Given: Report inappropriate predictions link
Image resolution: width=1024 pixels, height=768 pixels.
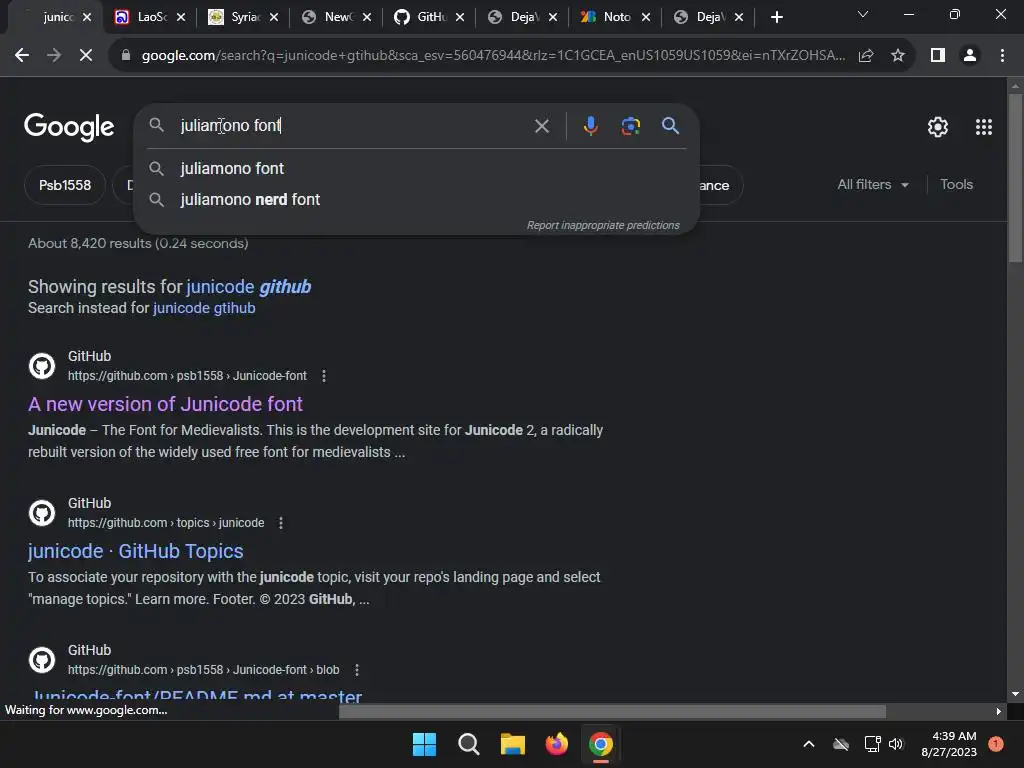Looking at the screenshot, I should pos(603,225).
